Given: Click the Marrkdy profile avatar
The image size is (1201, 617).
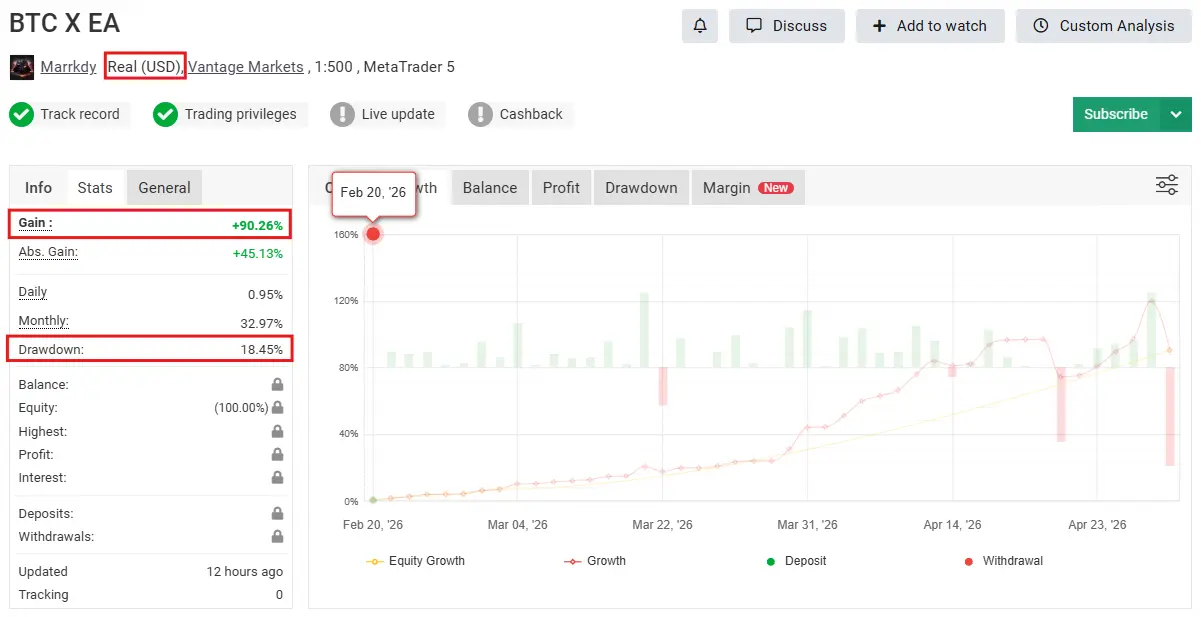Looking at the screenshot, I should 22,67.
